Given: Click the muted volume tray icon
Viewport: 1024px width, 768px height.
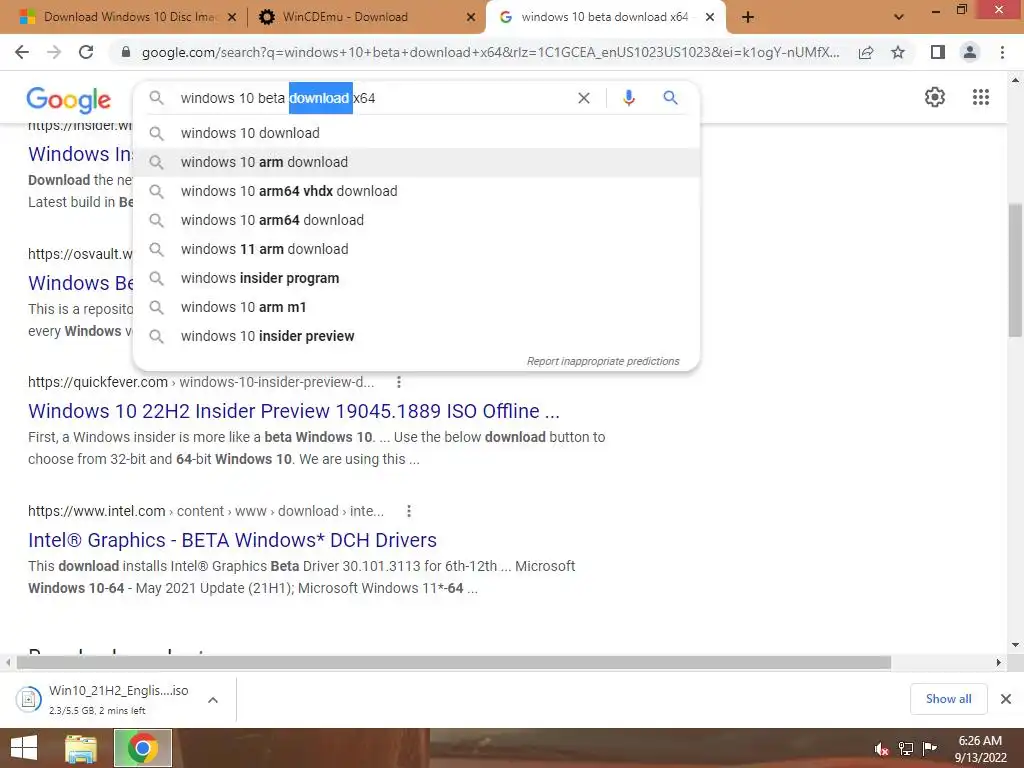Looking at the screenshot, I should click(x=882, y=749).
